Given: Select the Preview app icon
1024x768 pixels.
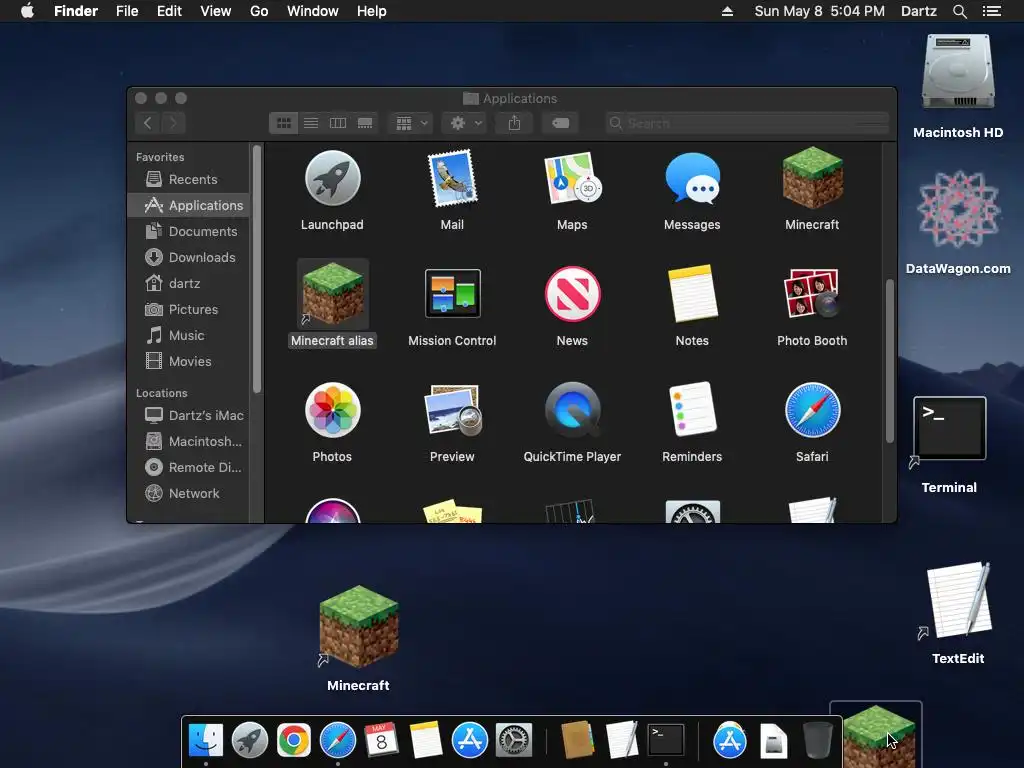Looking at the screenshot, I should [x=453, y=410].
